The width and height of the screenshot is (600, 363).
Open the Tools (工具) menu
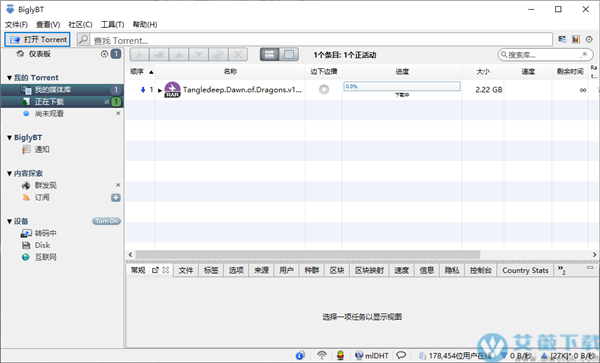tap(112, 24)
